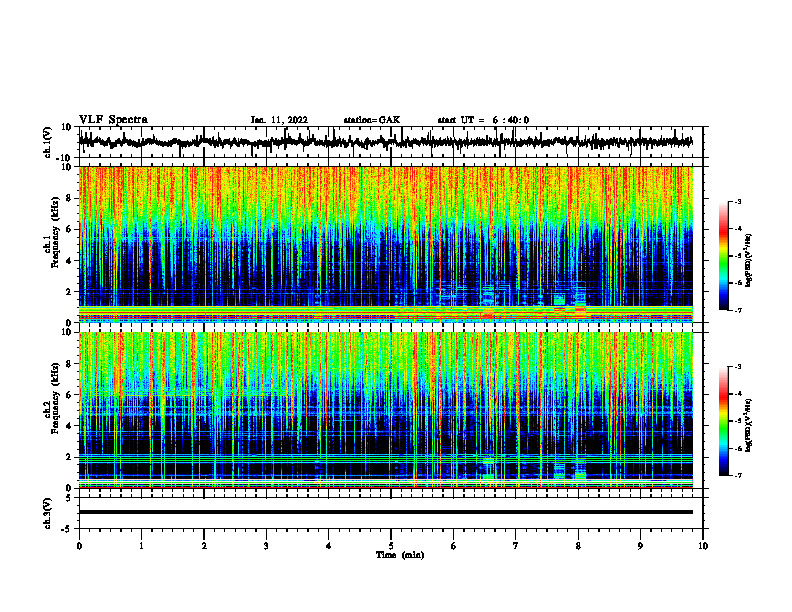This screenshot has height=612, width=792.
Task: Click the "-7" label on ch.2 colorbar
Action: (737, 475)
